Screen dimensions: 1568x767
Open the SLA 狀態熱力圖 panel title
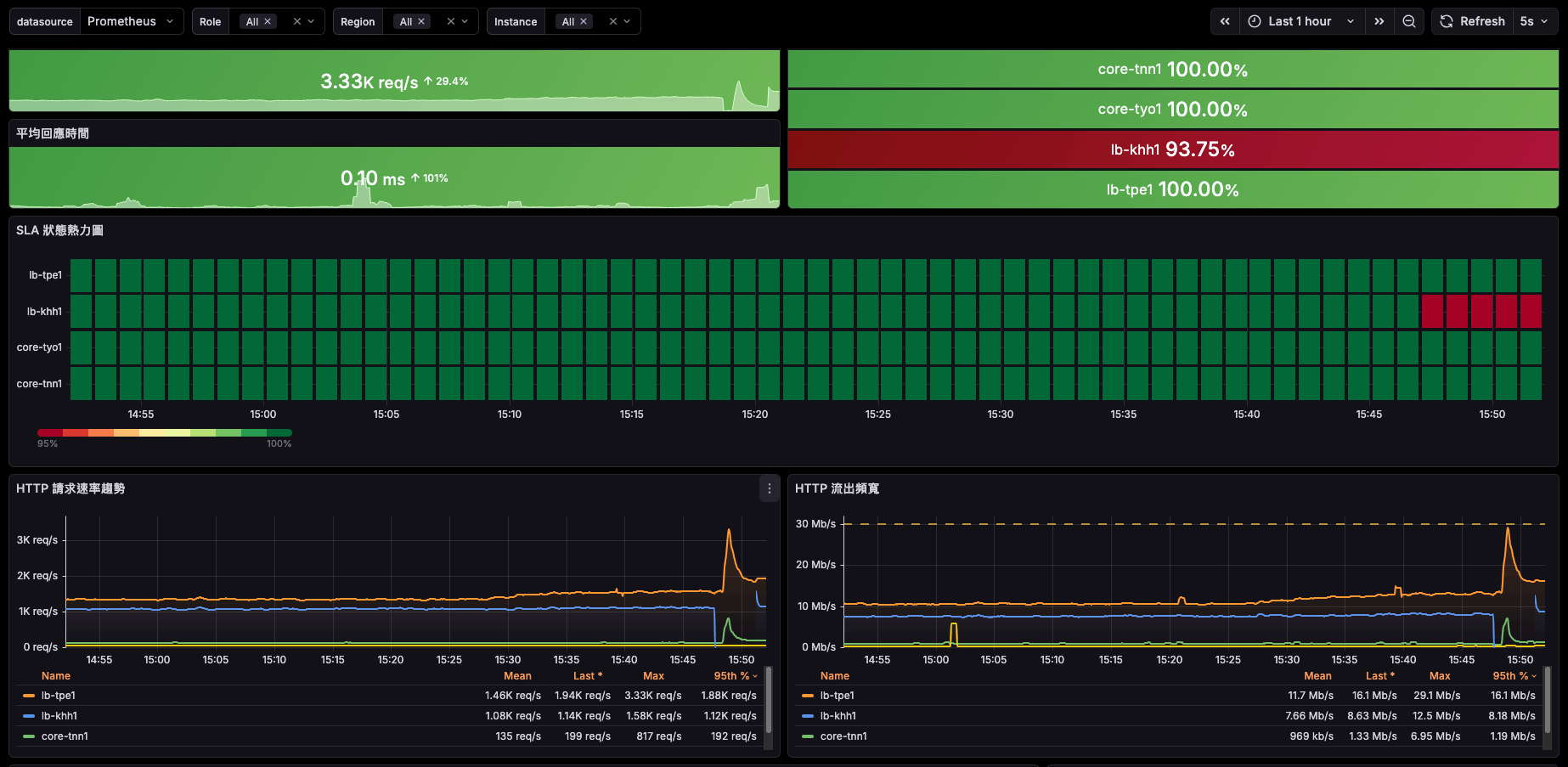click(59, 230)
